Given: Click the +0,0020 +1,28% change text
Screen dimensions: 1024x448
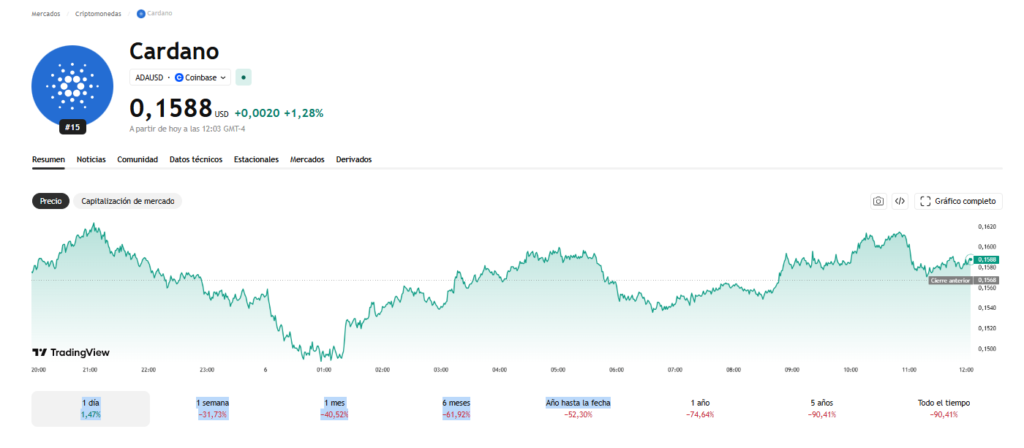Looking at the screenshot, I should tap(279, 113).
